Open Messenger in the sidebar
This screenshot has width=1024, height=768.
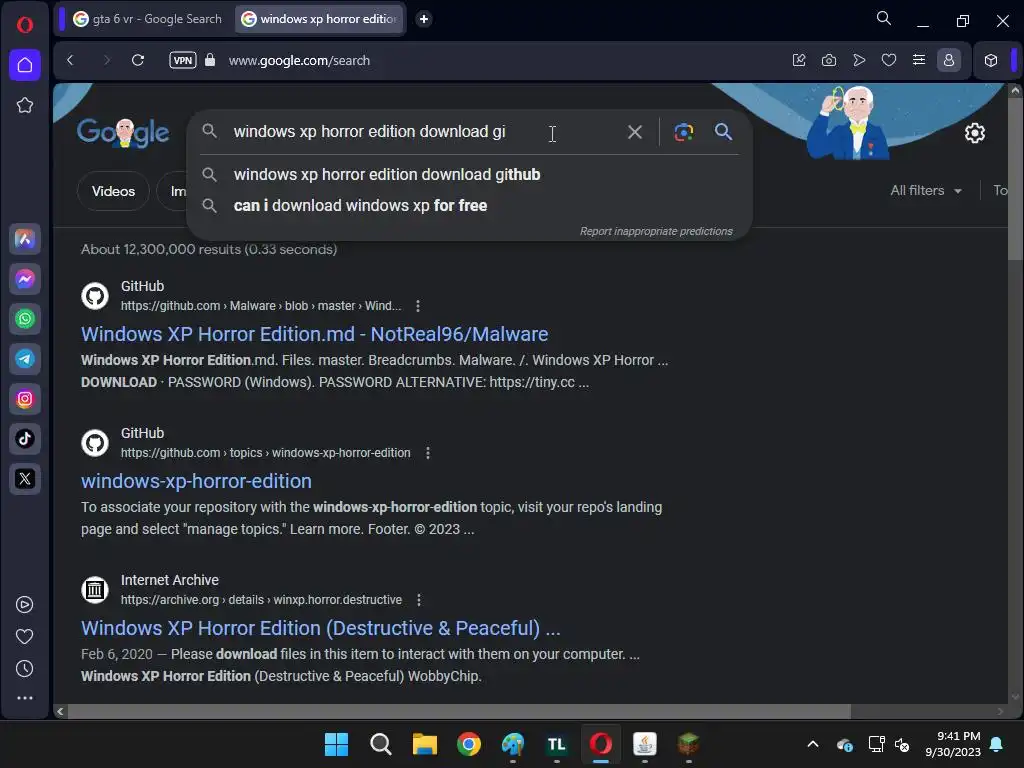click(25, 280)
